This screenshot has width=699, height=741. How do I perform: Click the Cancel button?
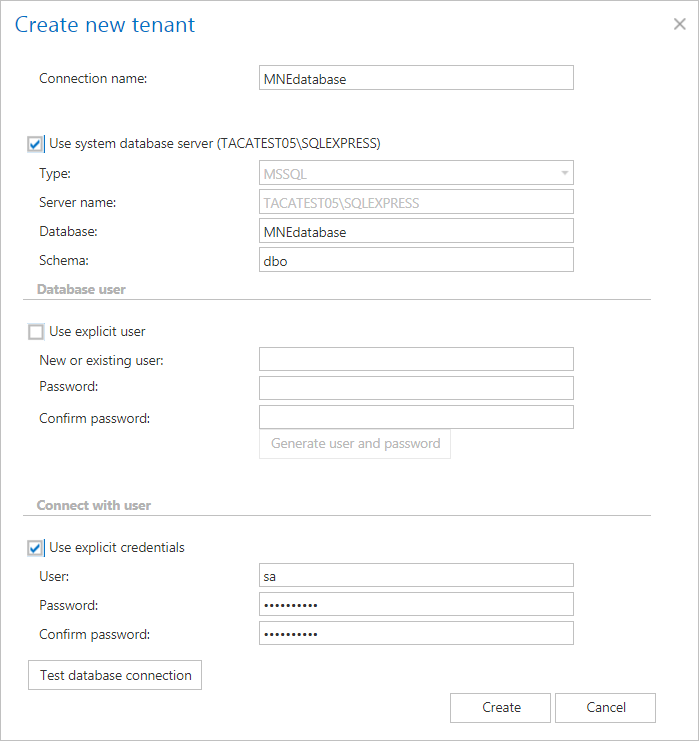605,707
